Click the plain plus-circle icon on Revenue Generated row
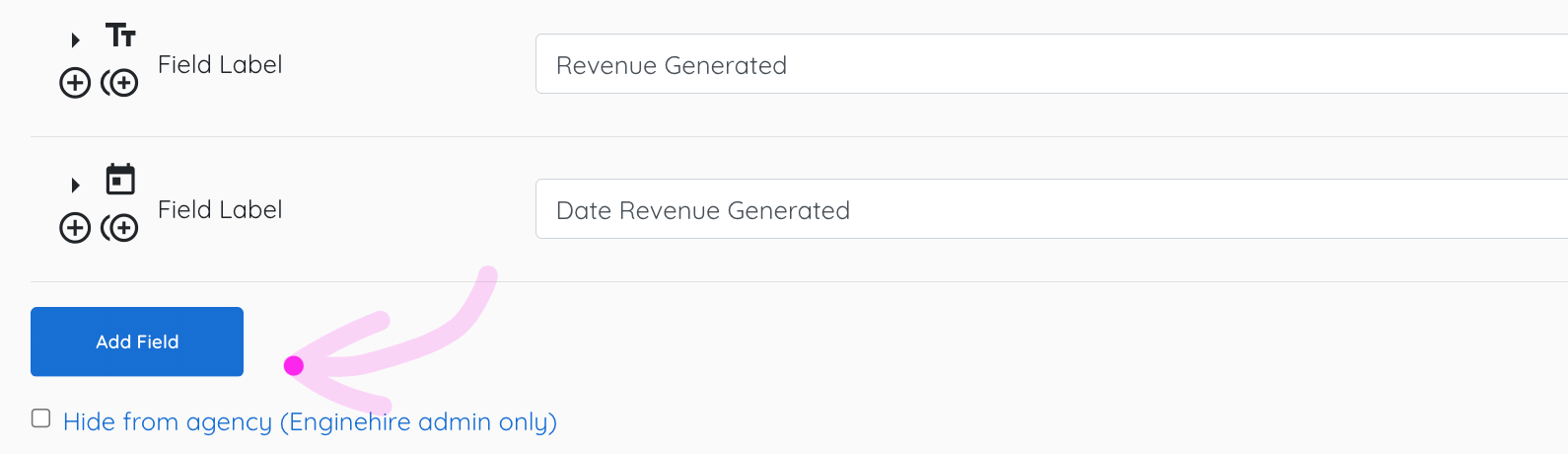This screenshot has height=454, width=1568. point(75,83)
